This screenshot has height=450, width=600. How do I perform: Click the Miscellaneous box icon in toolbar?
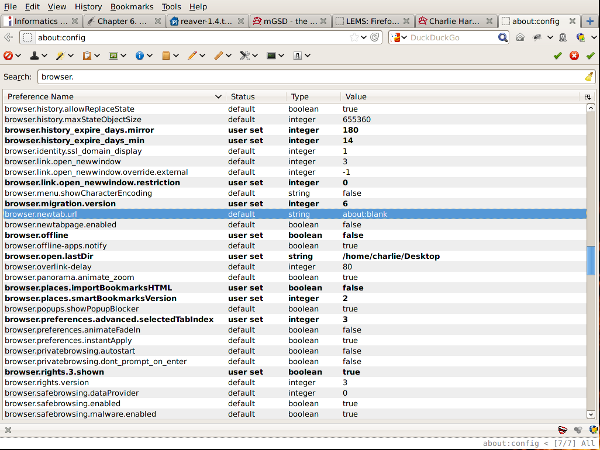pyautogui.click(x=166, y=55)
